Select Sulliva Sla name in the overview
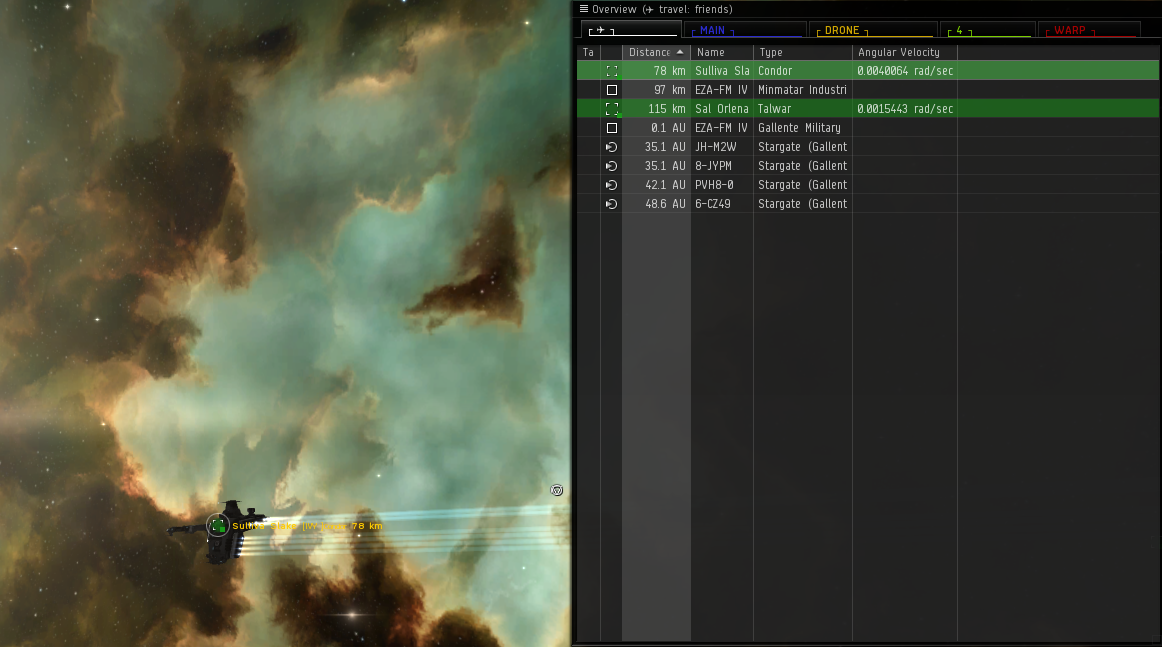This screenshot has width=1162, height=647. 723,71
